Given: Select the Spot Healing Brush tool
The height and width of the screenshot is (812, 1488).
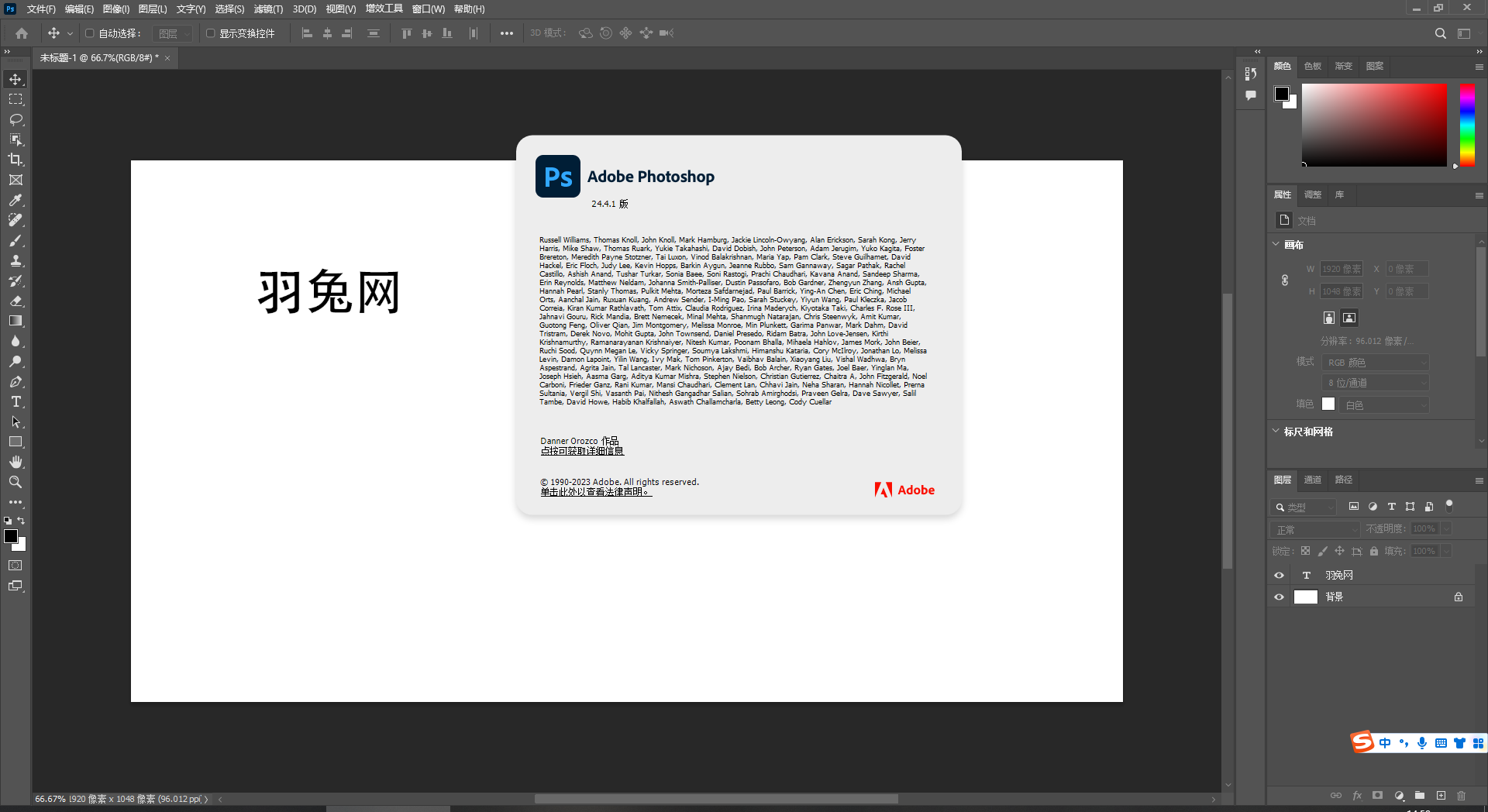Looking at the screenshot, I should tap(15, 220).
